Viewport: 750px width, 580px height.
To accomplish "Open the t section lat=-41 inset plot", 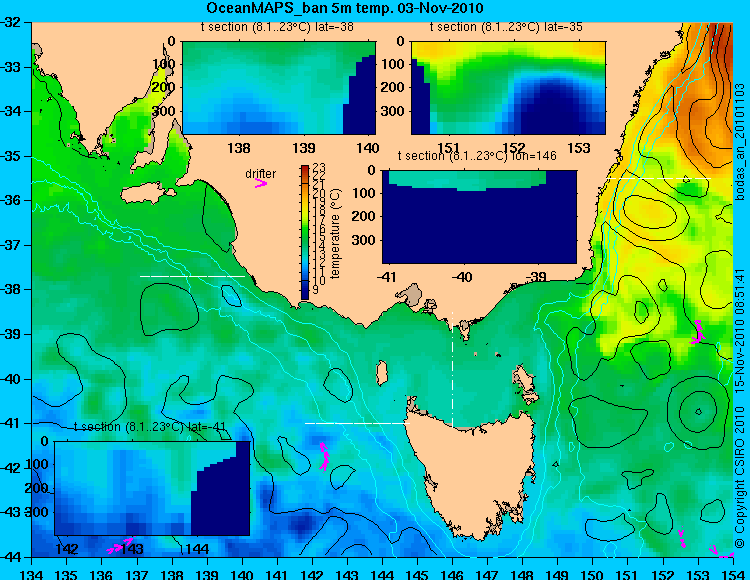I will [x=152, y=488].
